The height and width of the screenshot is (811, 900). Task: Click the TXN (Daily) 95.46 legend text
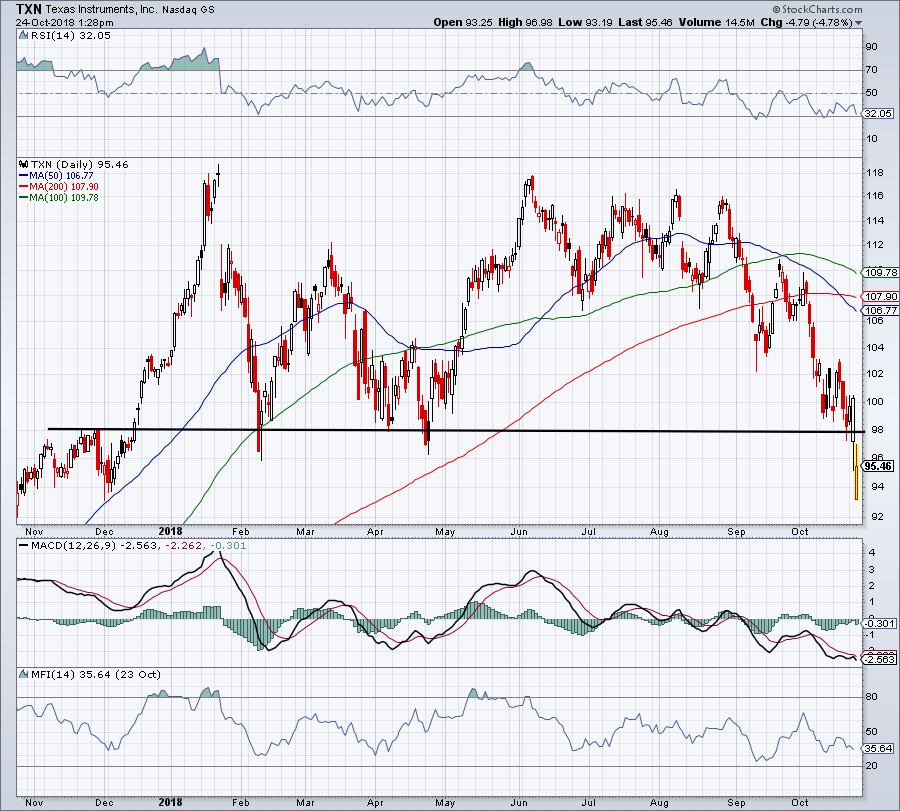pos(80,165)
